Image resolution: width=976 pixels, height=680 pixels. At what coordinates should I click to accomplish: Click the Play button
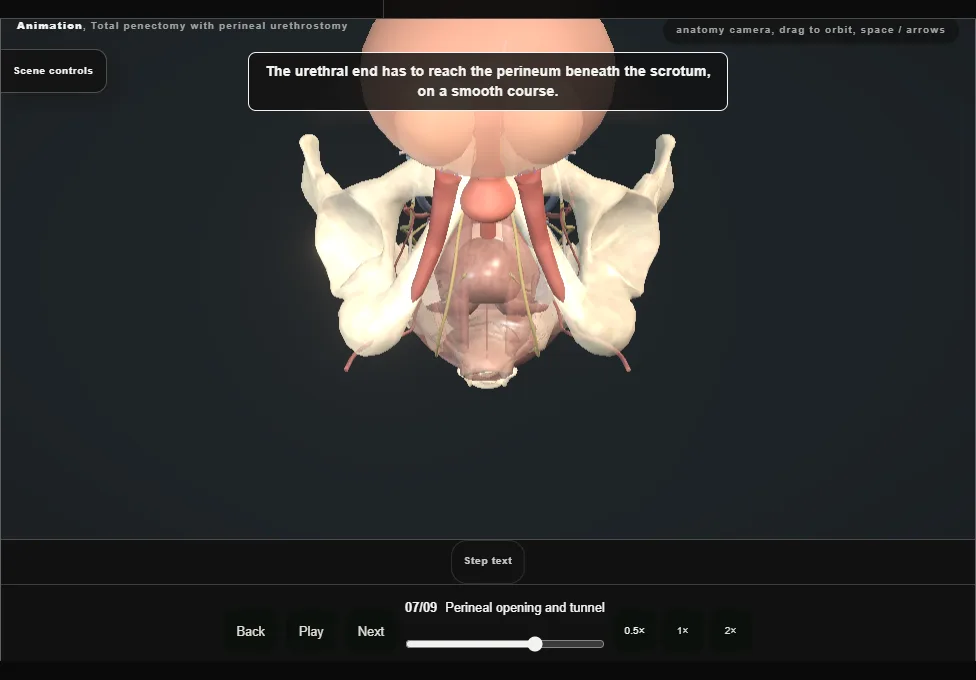pos(311,631)
